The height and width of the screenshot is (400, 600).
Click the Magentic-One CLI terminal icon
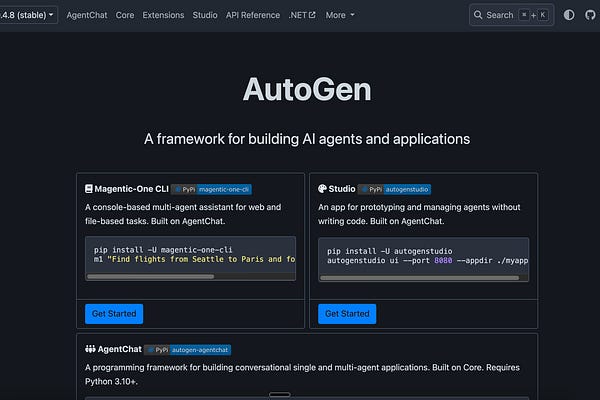89,189
